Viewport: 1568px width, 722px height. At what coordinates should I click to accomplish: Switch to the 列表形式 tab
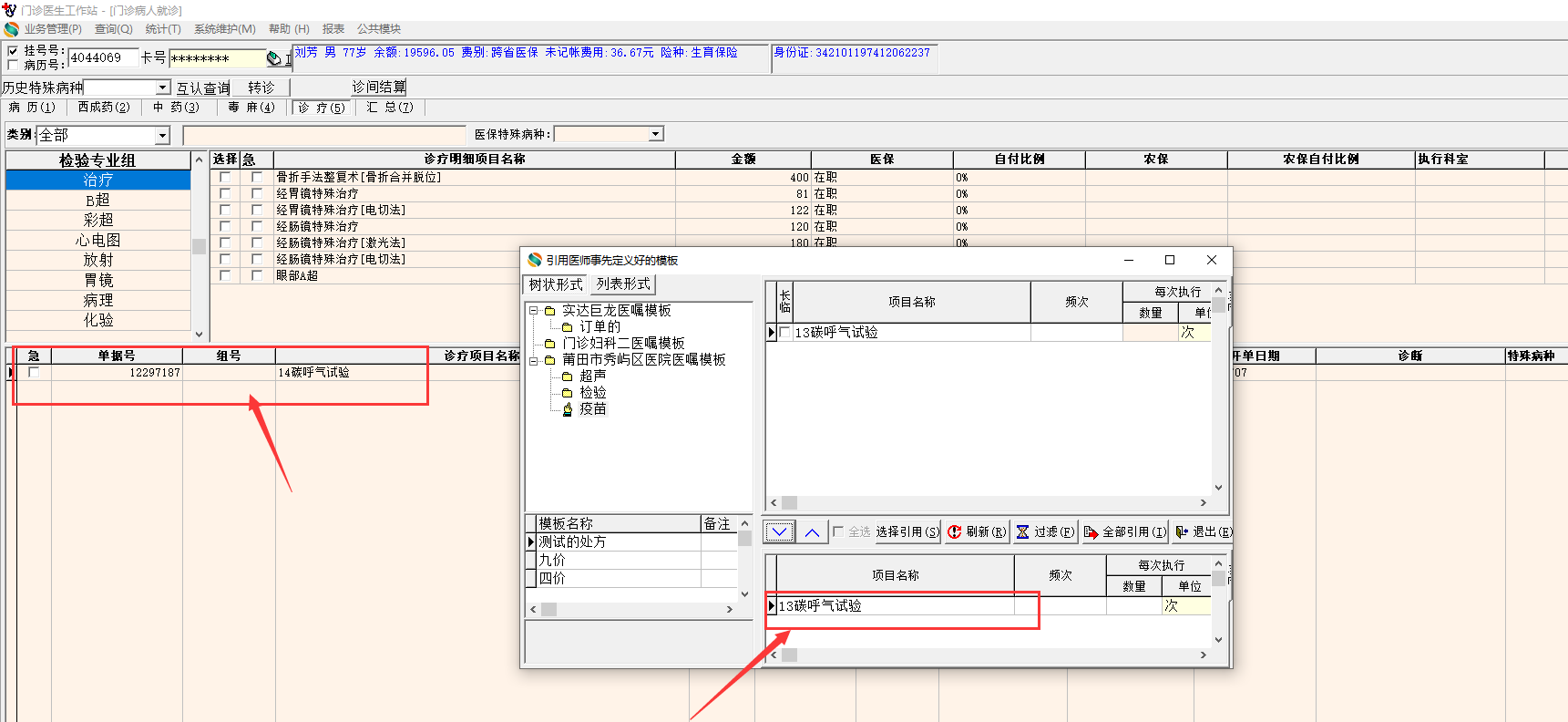(x=623, y=284)
